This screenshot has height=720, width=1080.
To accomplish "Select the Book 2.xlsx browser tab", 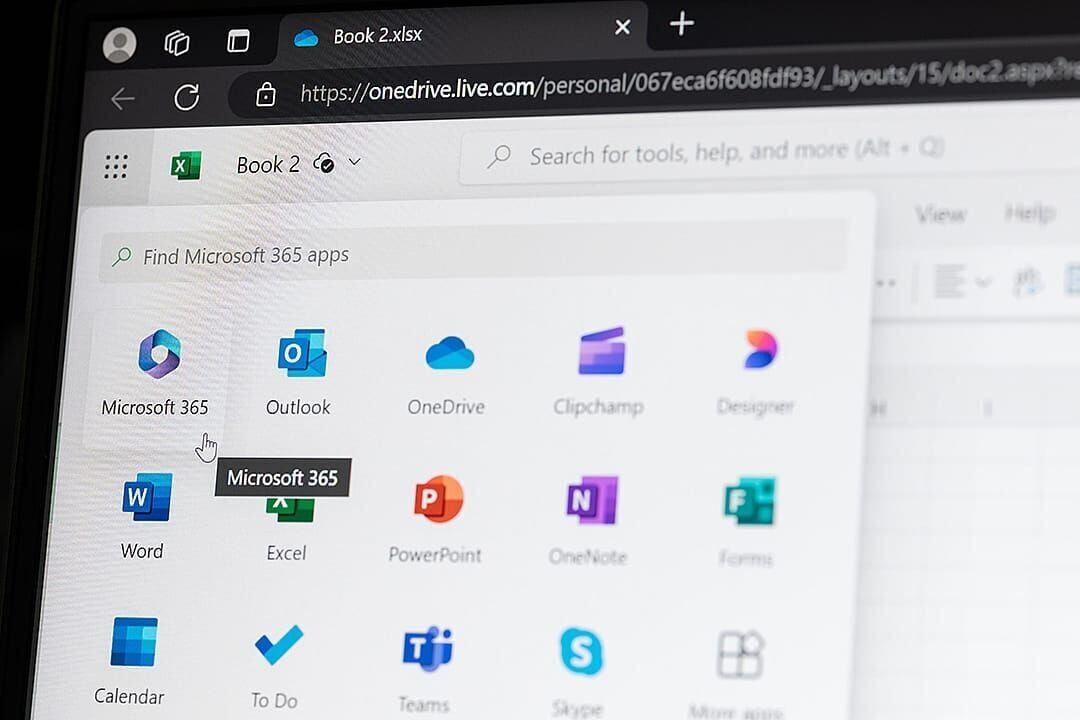I will (461, 32).
